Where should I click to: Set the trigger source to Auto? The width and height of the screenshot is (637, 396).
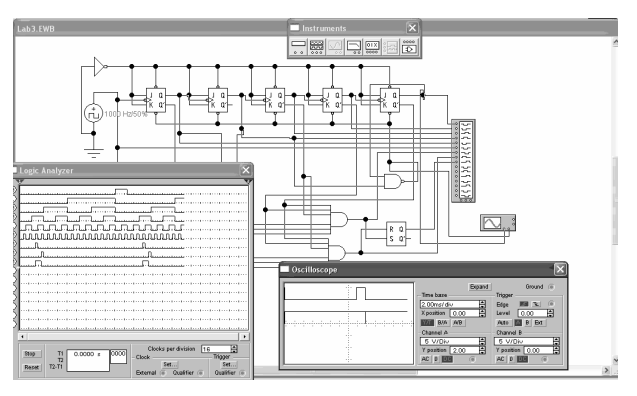[503, 322]
